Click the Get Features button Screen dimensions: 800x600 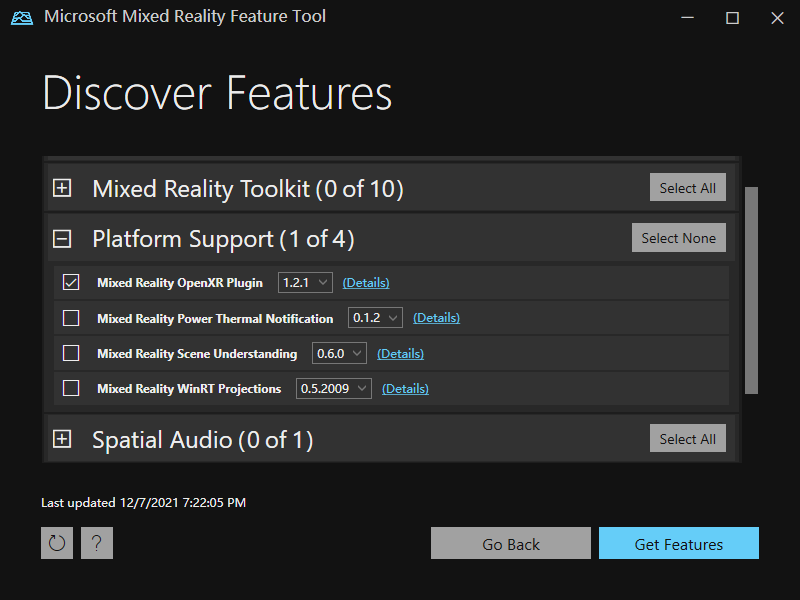[679, 543]
